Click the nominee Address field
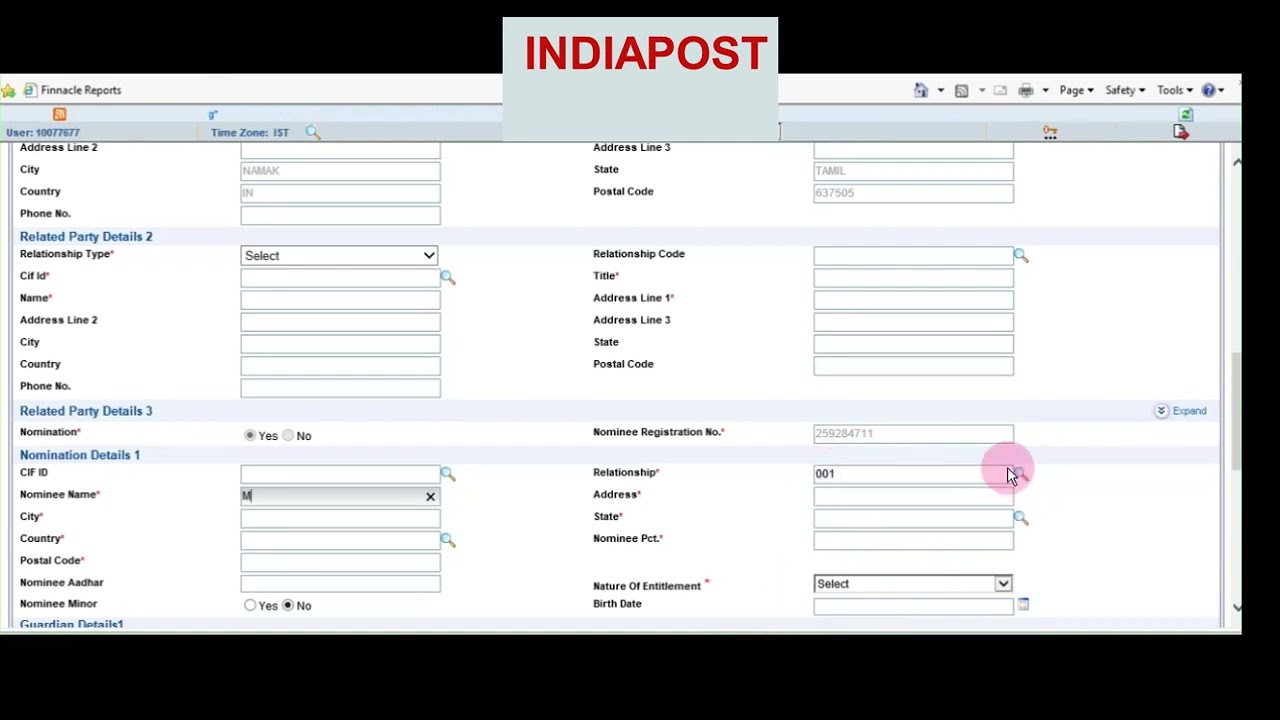This screenshot has width=1280, height=720. [x=913, y=496]
